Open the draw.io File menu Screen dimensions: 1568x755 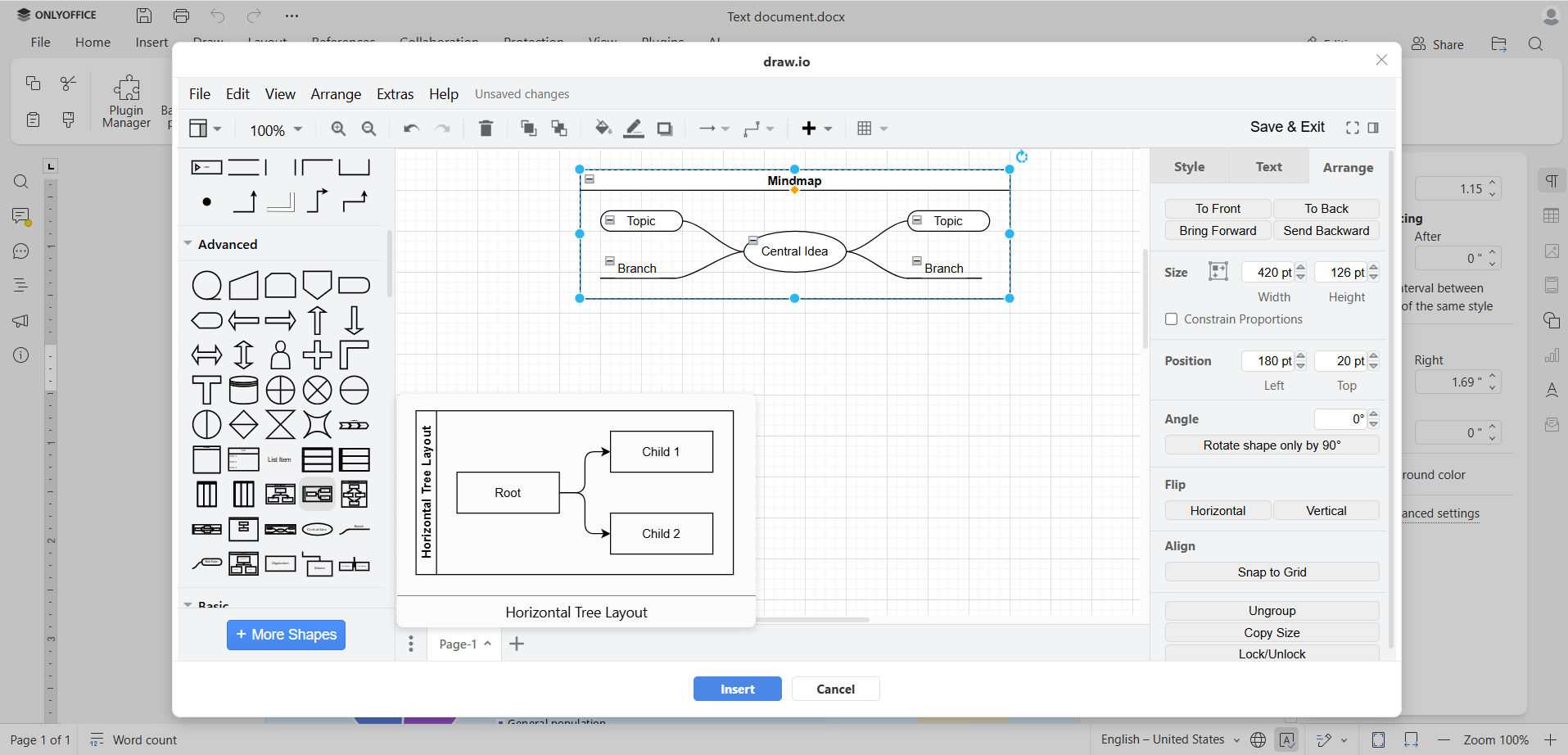[200, 94]
